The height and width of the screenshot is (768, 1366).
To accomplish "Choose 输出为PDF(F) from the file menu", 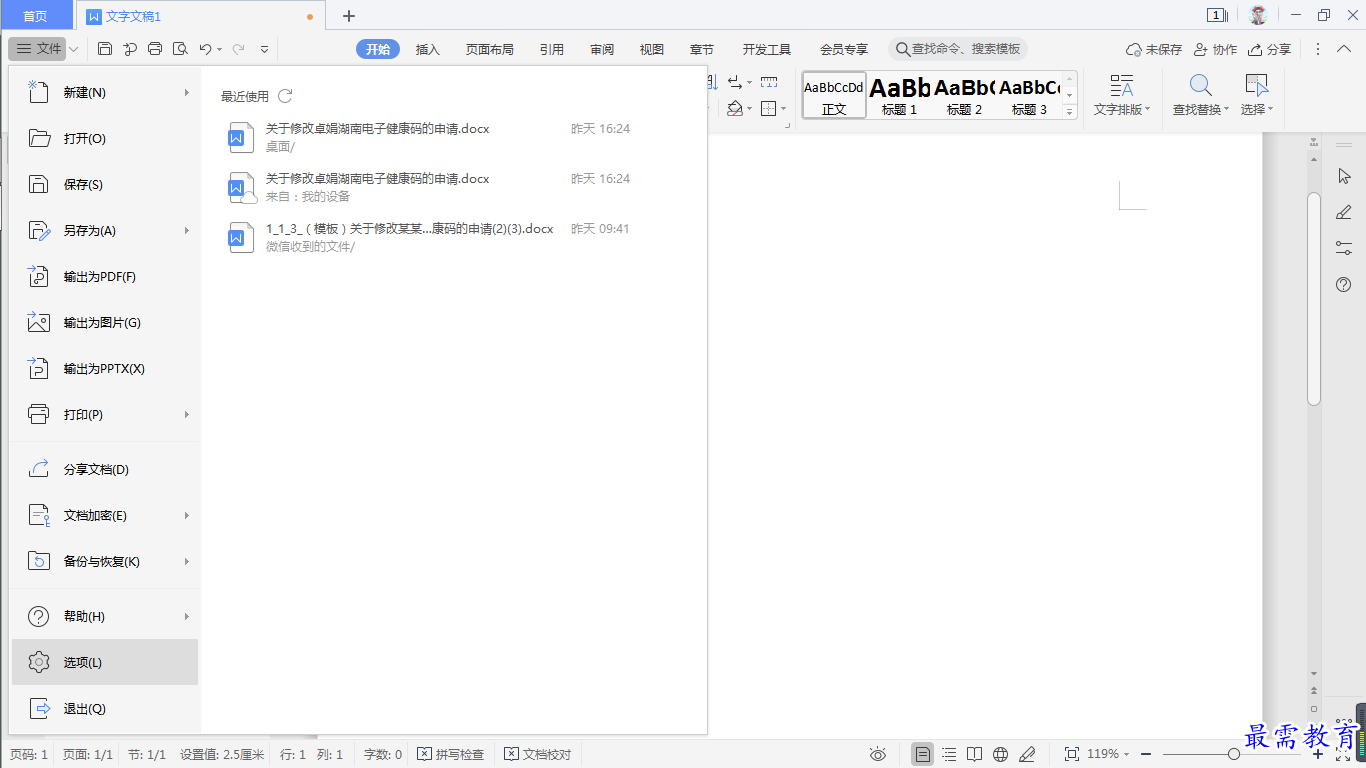I will (105, 277).
